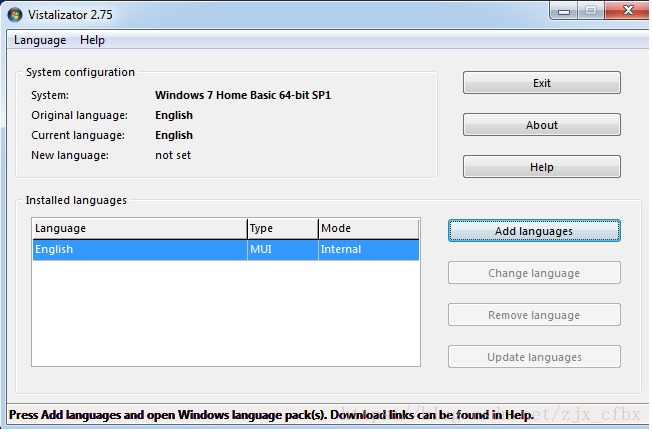This screenshot has height=434, width=652.
Task: Click the 'System:' label
Action: 50,95
